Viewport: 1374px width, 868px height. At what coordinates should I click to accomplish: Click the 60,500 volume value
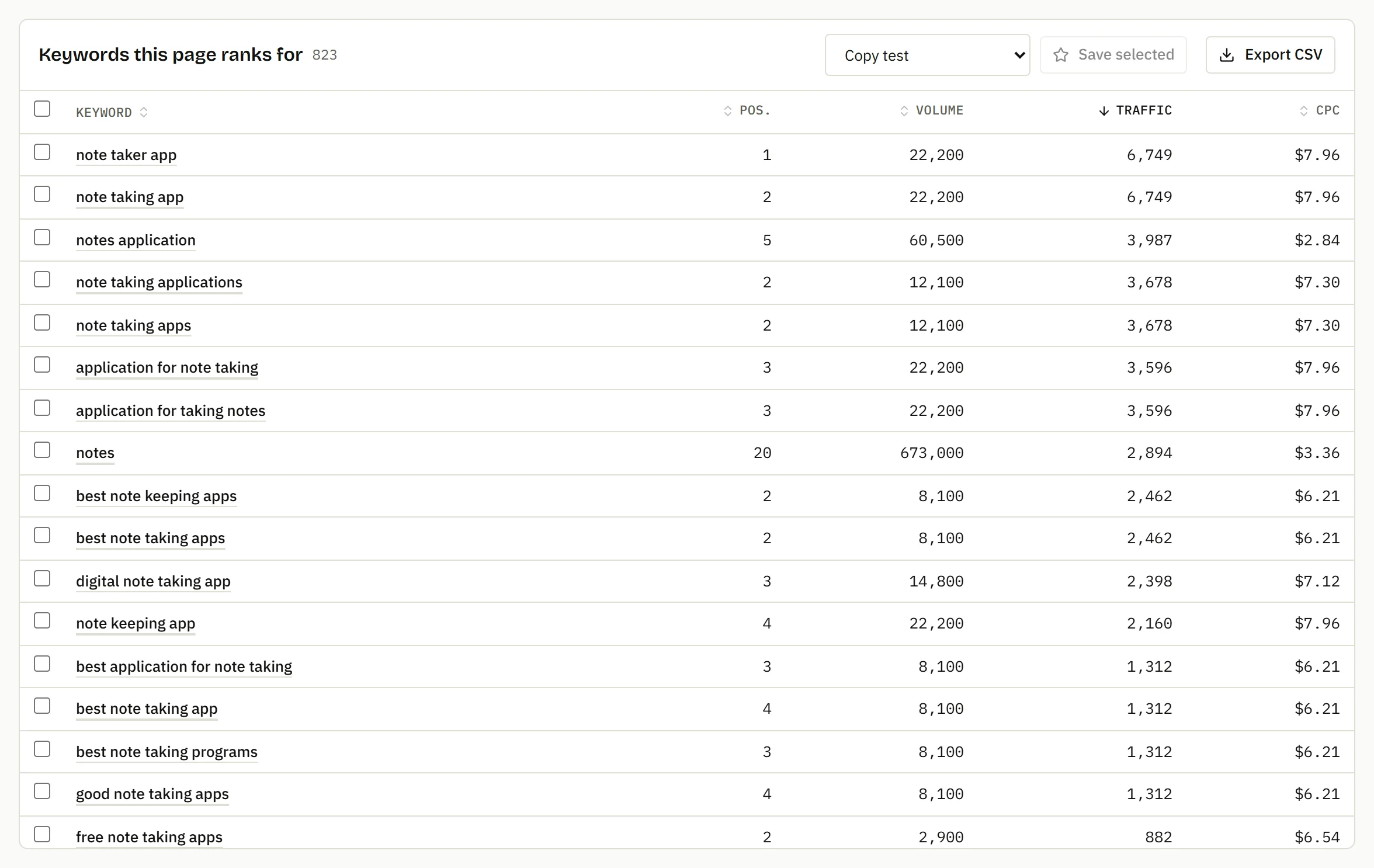(x=936, y=241)
